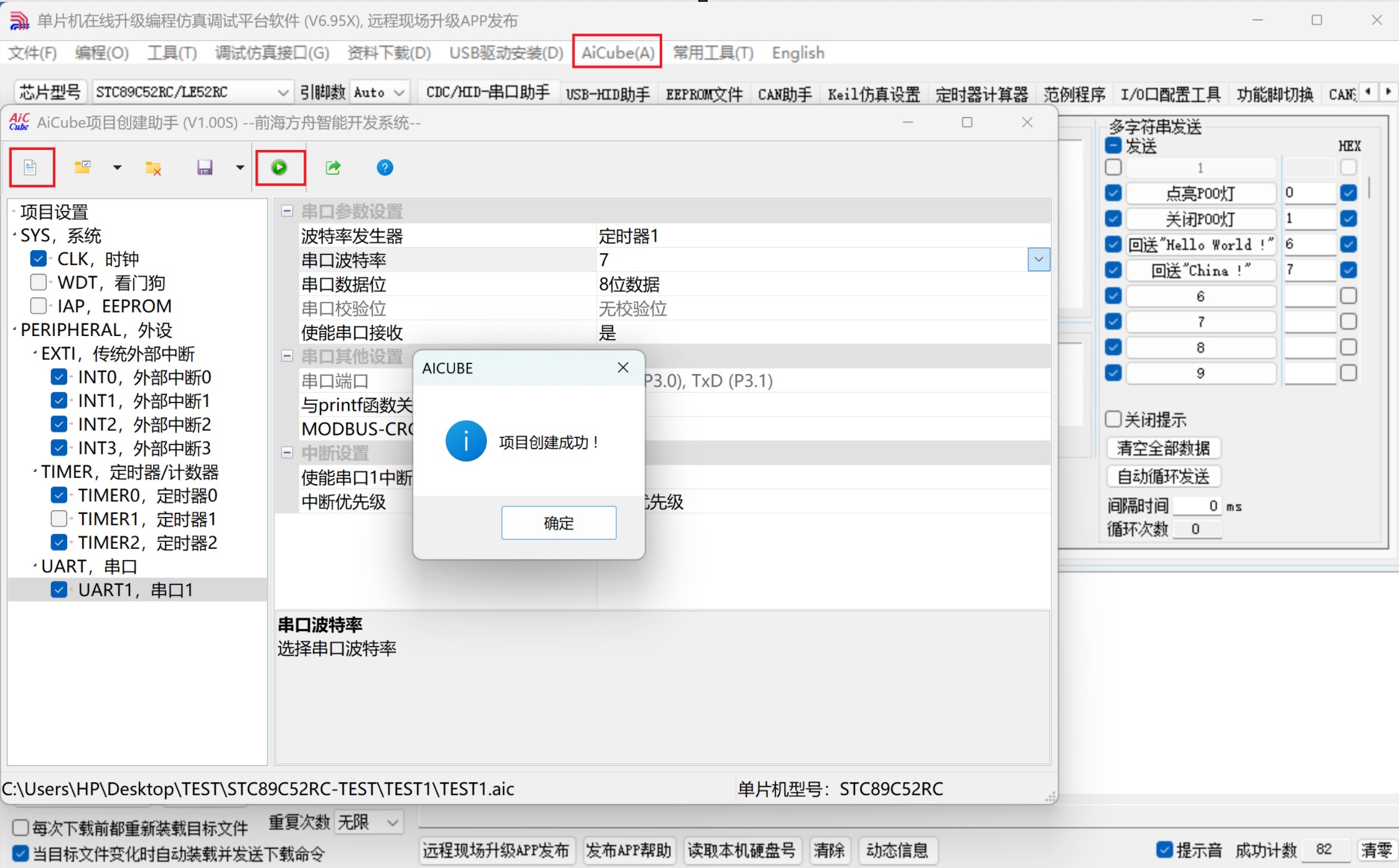The height and width of the screenshot is (868, 1399).
Task: Collapse the 串口其他设置 section
Action: point(287,356)
